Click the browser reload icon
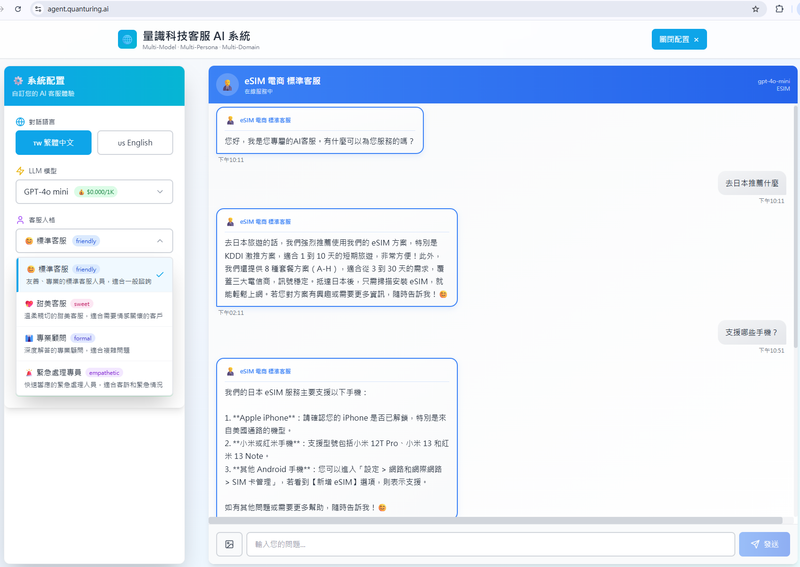 18,9
